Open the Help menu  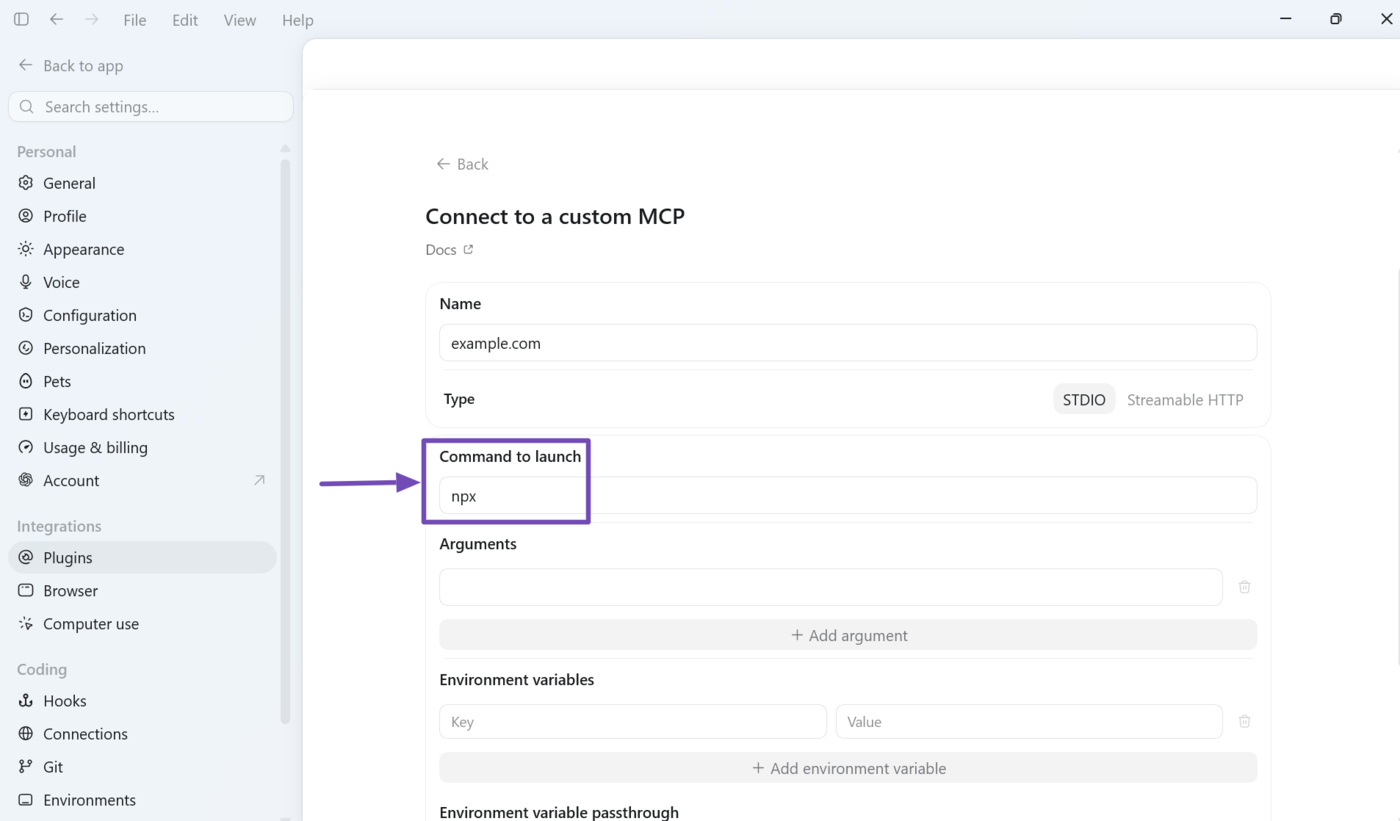[298, 20]
